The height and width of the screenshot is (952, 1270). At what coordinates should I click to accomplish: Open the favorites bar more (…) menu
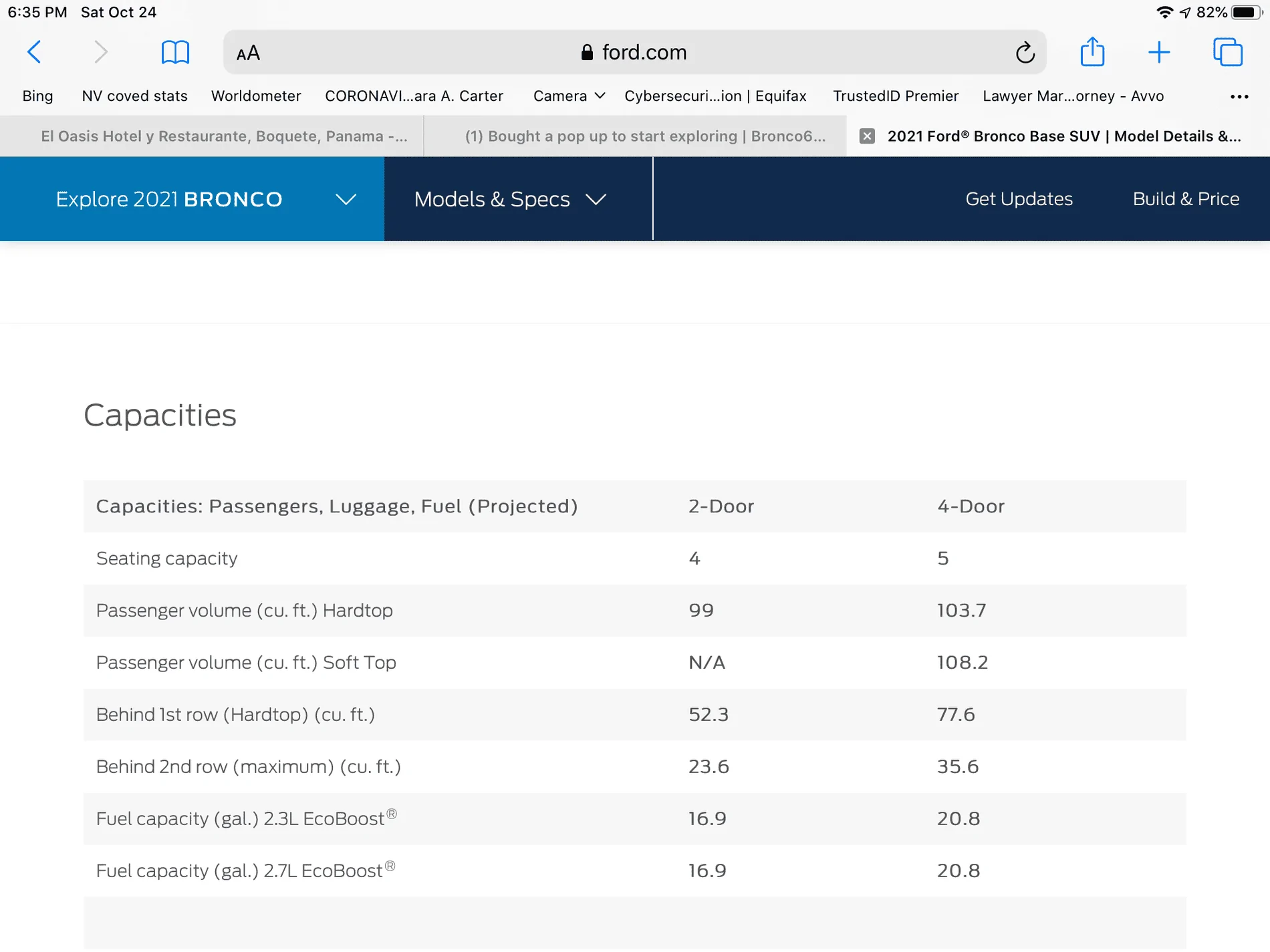click(x=1239, y=96)
